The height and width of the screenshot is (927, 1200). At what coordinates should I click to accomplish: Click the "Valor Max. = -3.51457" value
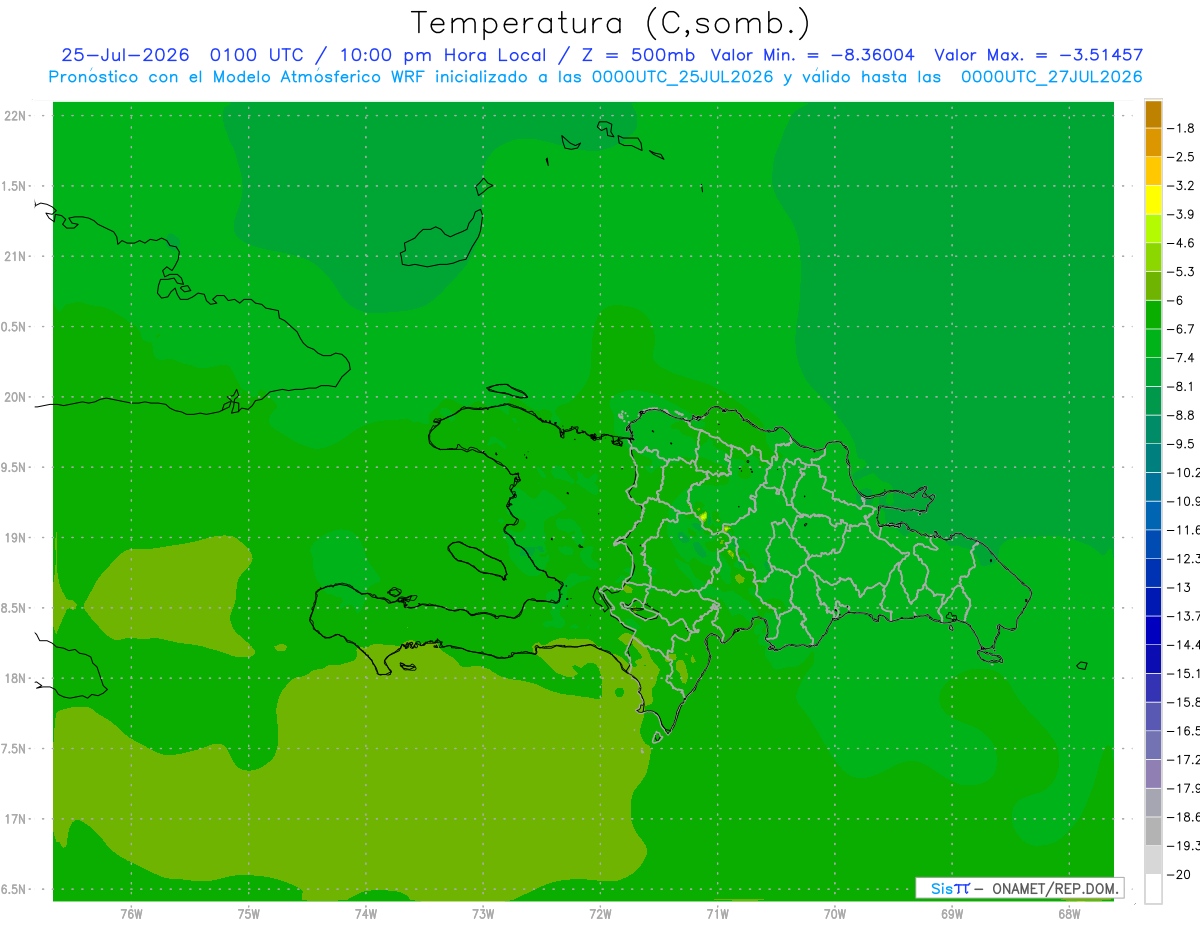[x=1038, y=56]
